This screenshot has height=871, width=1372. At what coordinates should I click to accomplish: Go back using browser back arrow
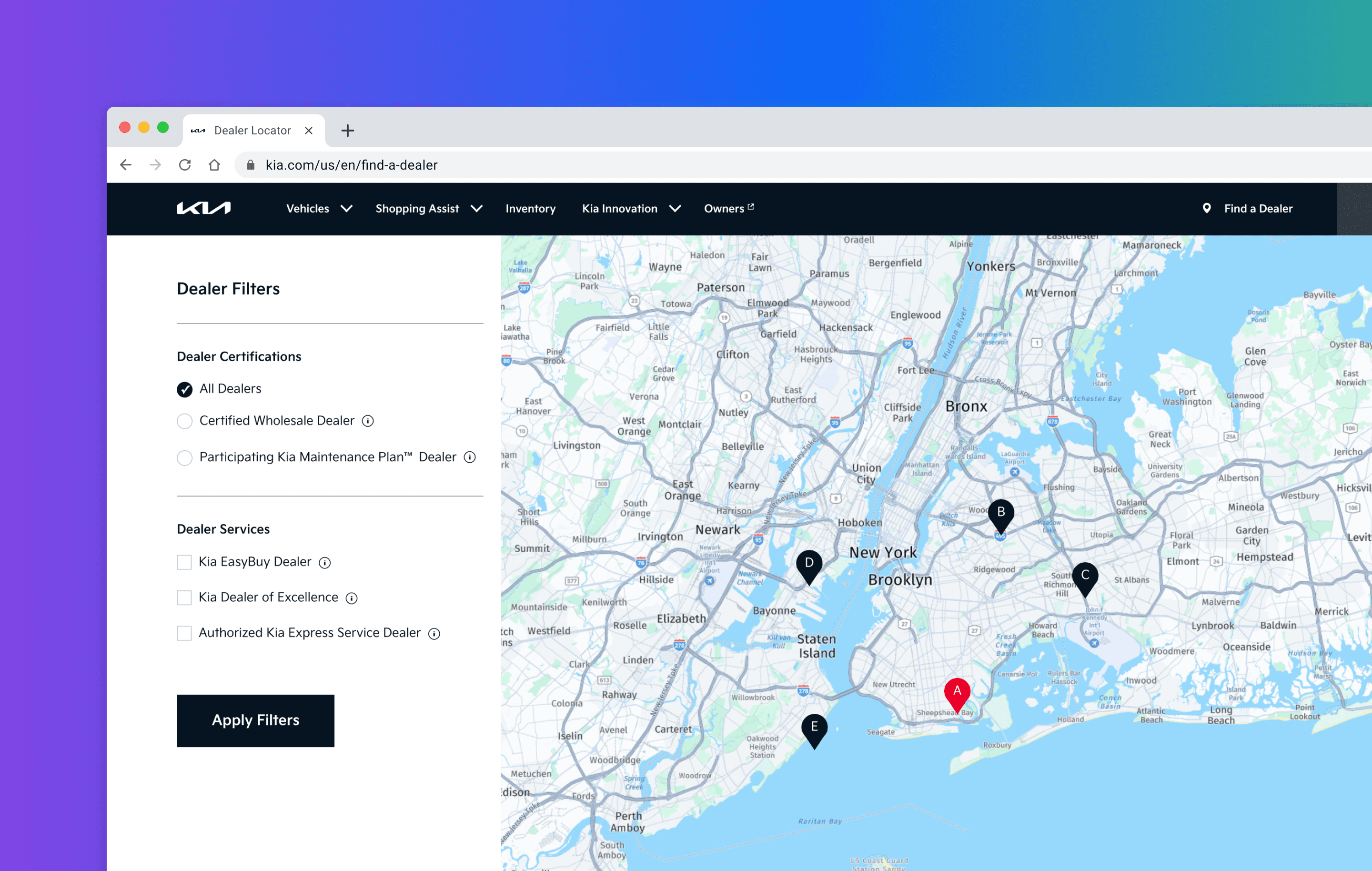(126, 165)
